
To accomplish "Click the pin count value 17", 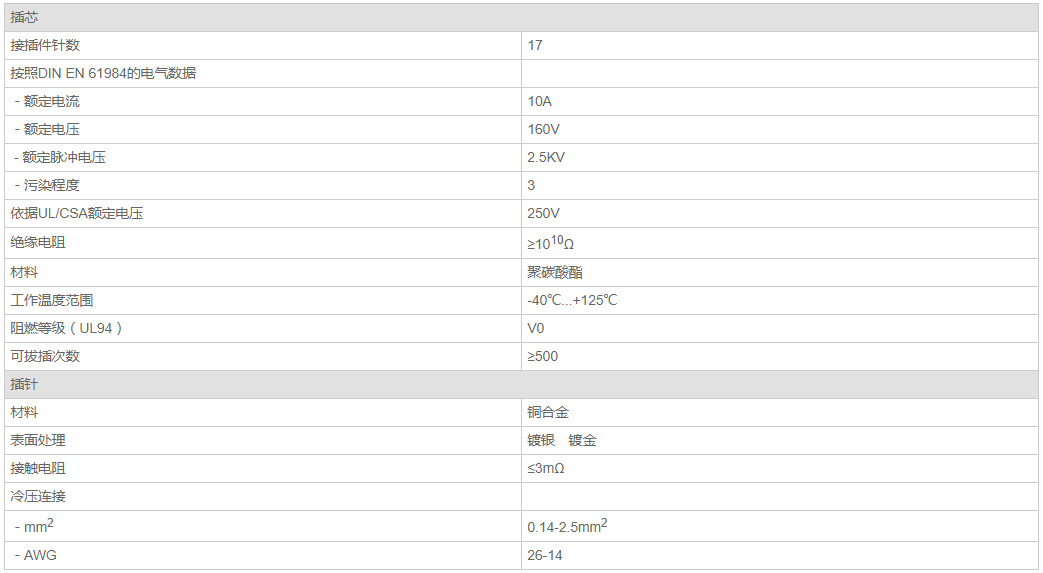I will (x=535, y=45).
